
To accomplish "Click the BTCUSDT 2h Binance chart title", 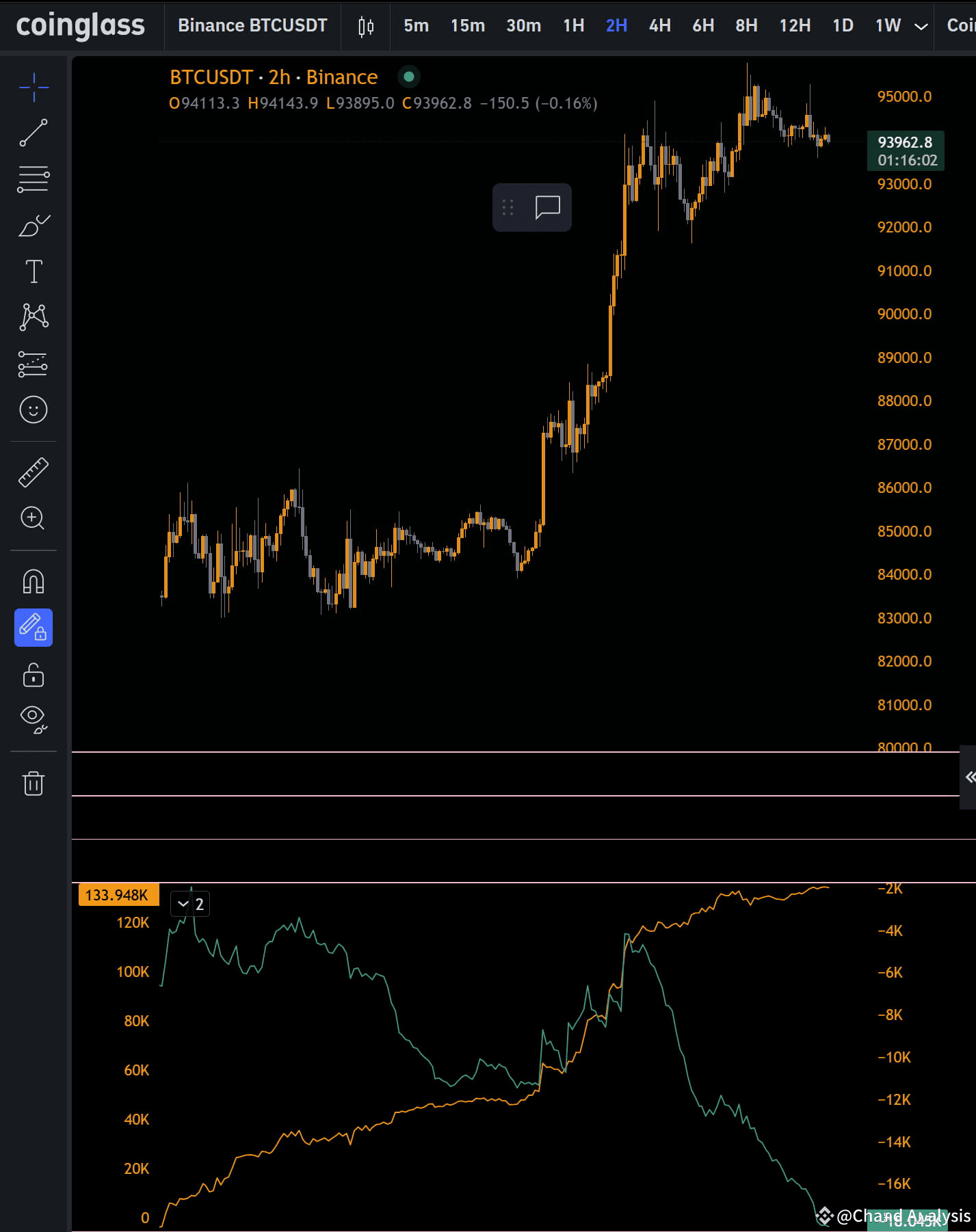I will pyautogui.click(x=274, y=77).
